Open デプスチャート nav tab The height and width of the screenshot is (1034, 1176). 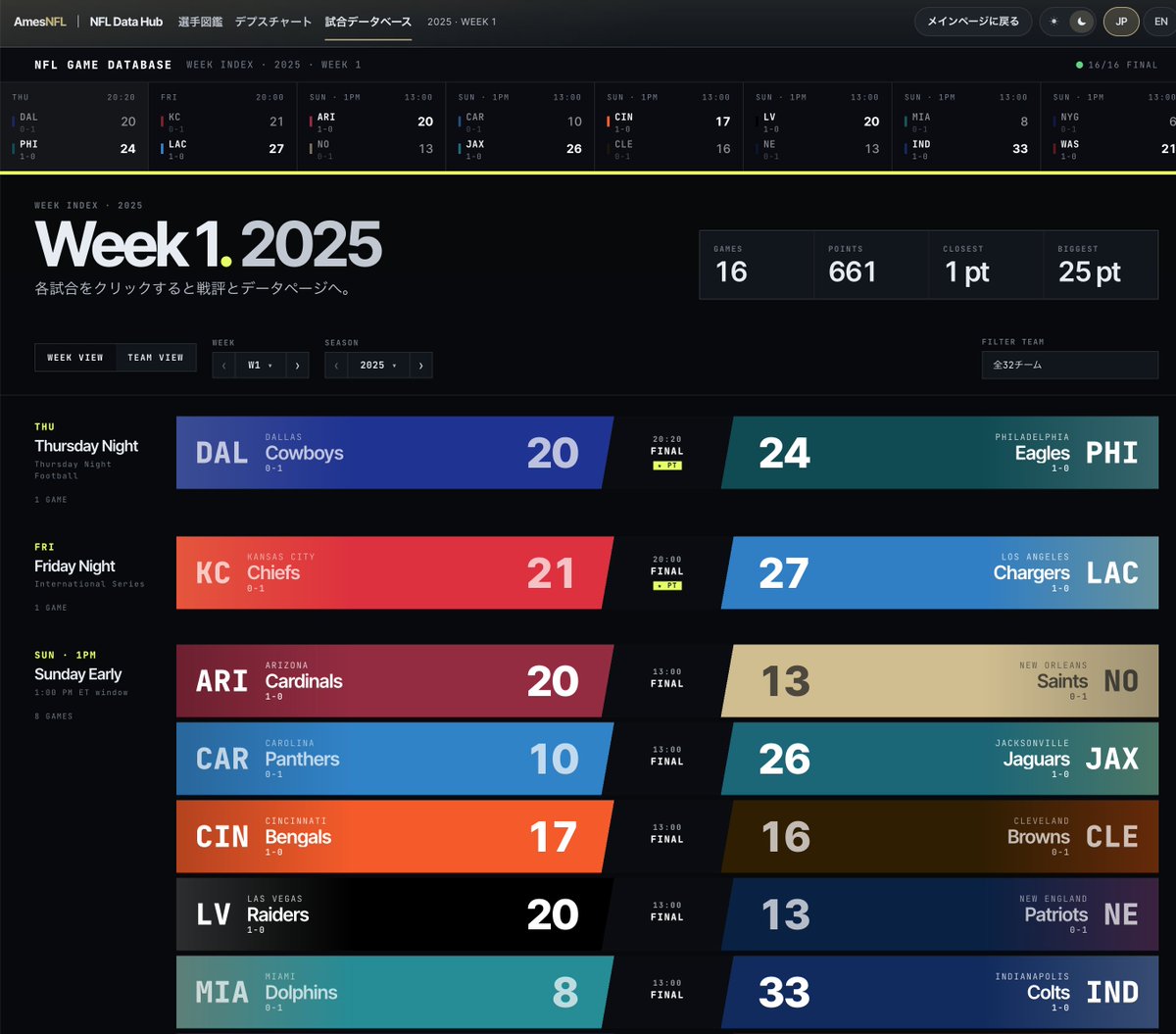tap(273, 22)
